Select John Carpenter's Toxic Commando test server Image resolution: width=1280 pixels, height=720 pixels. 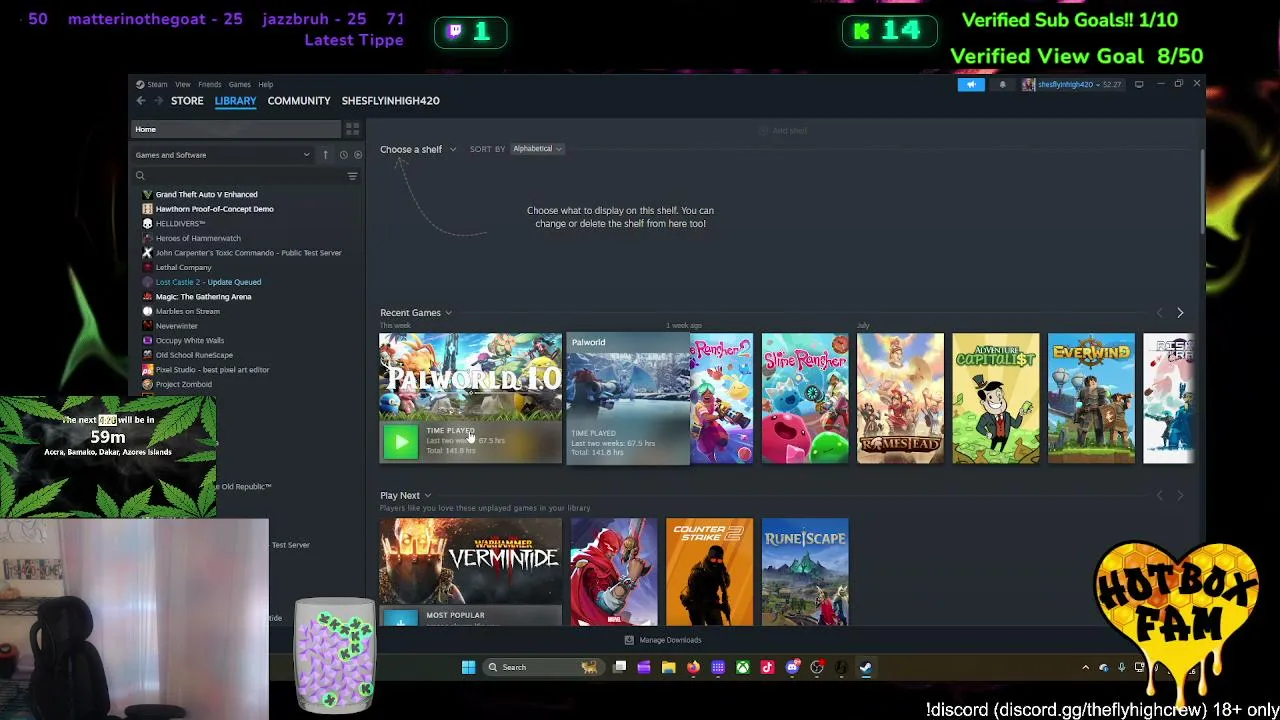250,253
